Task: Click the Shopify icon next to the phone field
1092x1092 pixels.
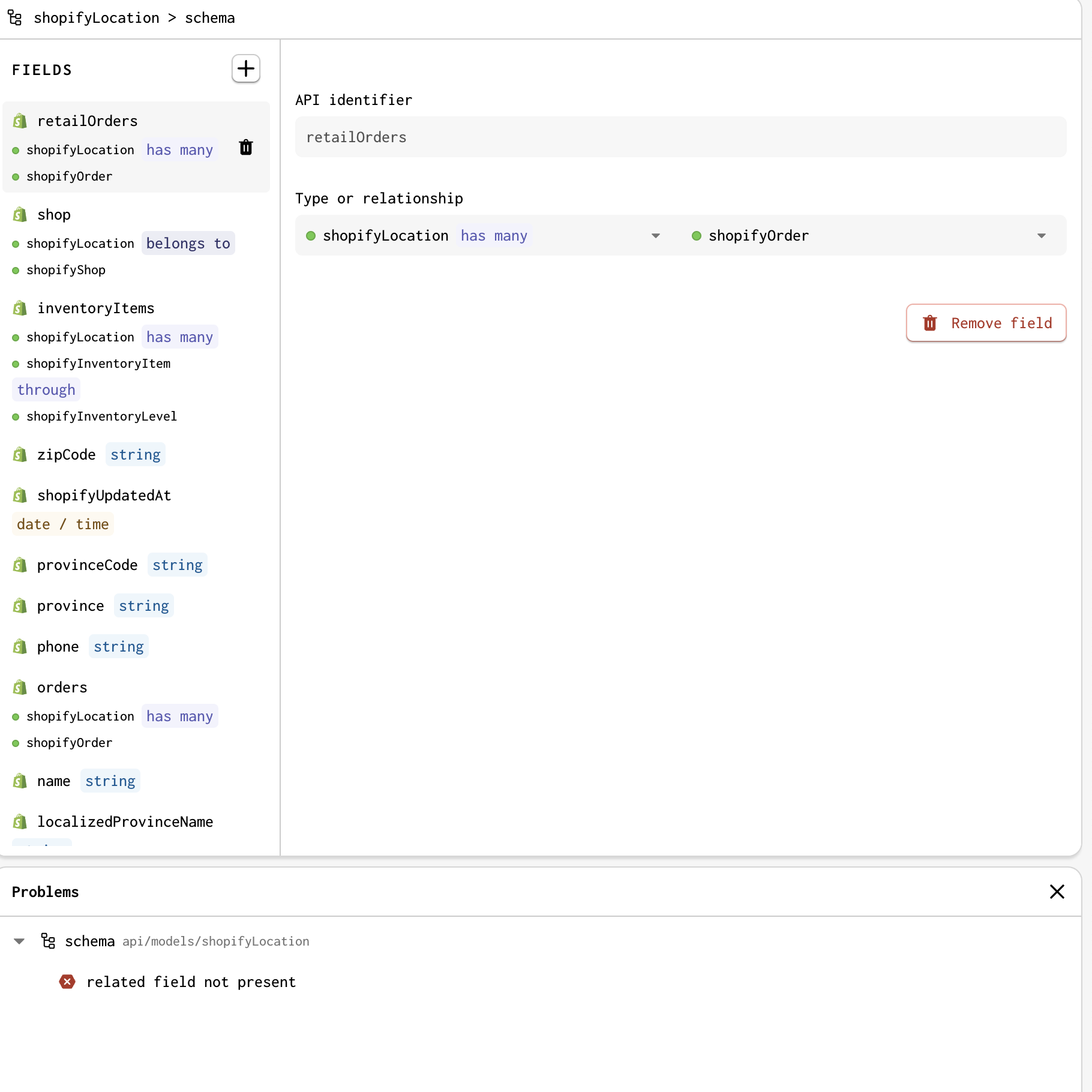Action: tap(20, 646)
